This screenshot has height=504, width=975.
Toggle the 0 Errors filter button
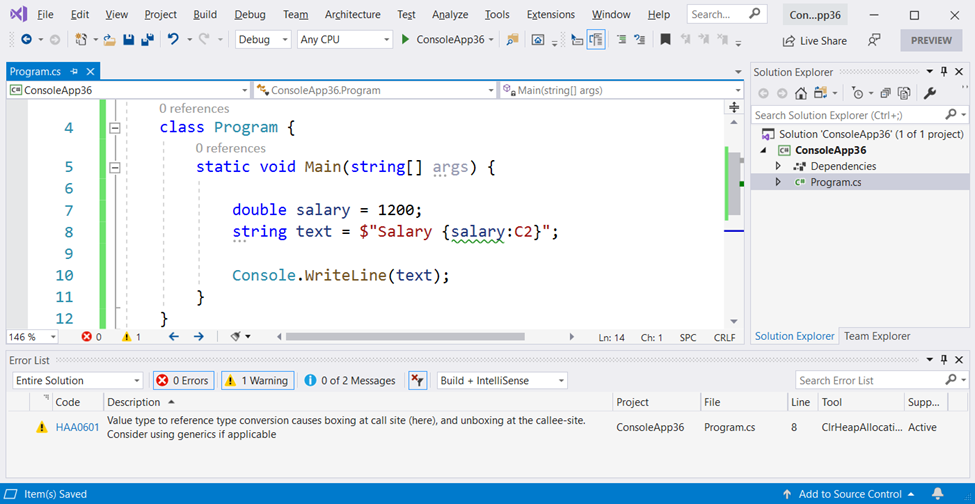[x=183, y=380]
